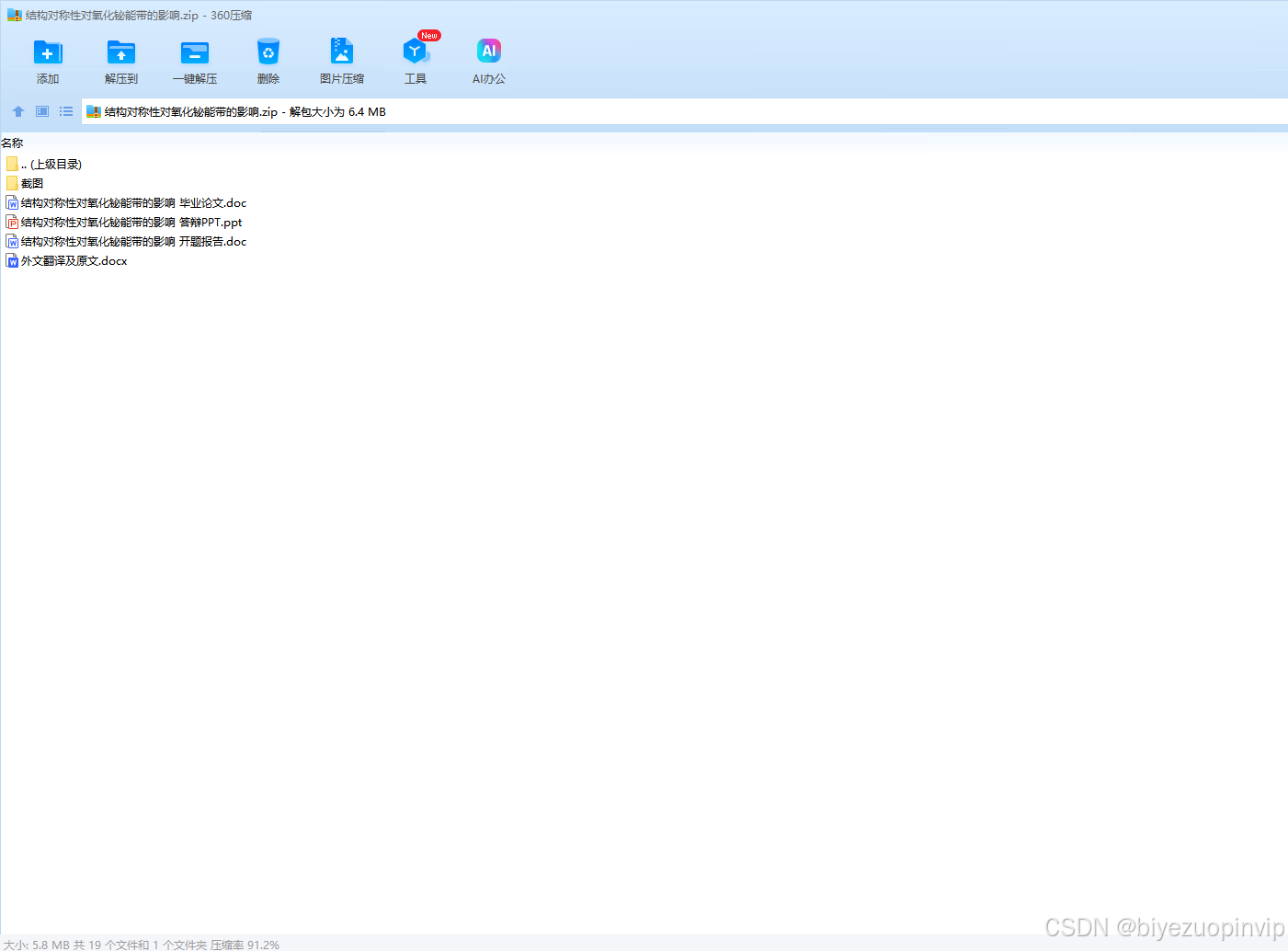Click the 添加 (Add) toolbar icon
The image size is (1288, 951).
coord(48,52)
